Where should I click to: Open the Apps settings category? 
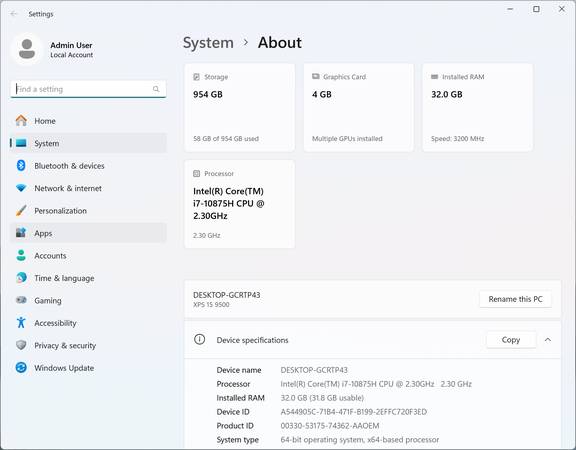point(88,233)
